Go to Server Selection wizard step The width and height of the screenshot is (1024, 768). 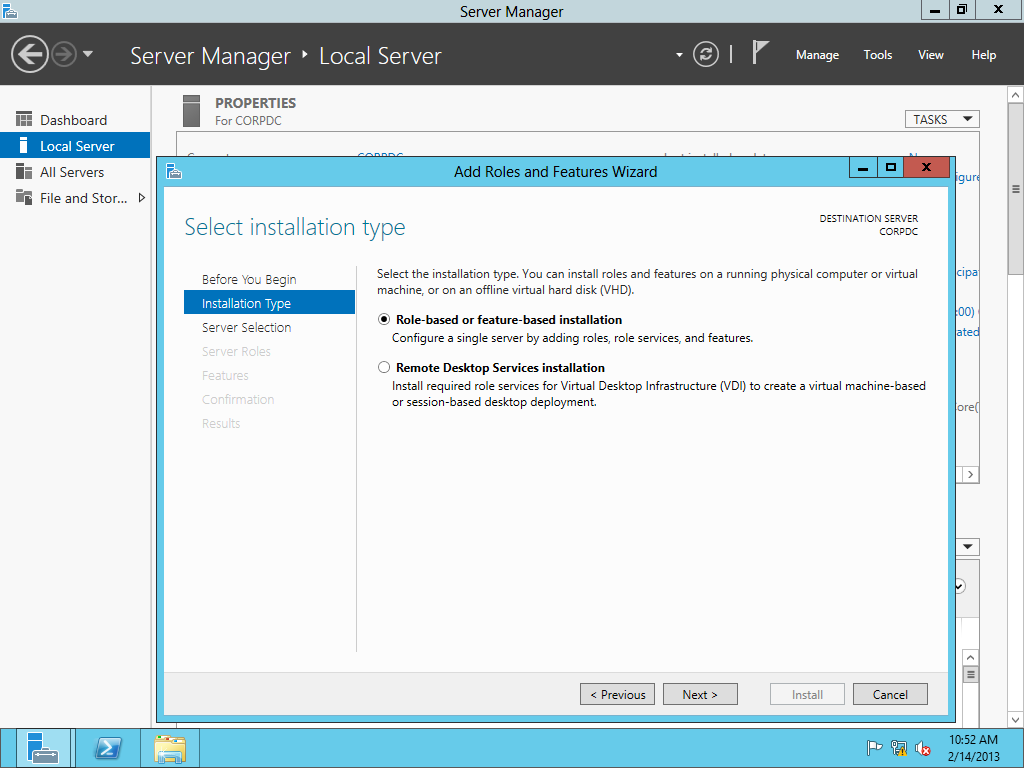[x=246, y=327]
